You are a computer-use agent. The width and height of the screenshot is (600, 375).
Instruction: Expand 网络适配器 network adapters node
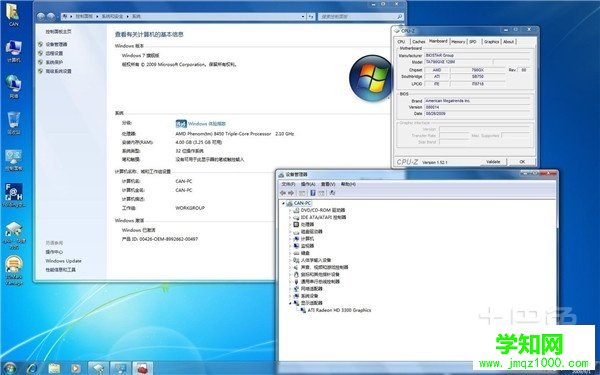coord(290,289)
